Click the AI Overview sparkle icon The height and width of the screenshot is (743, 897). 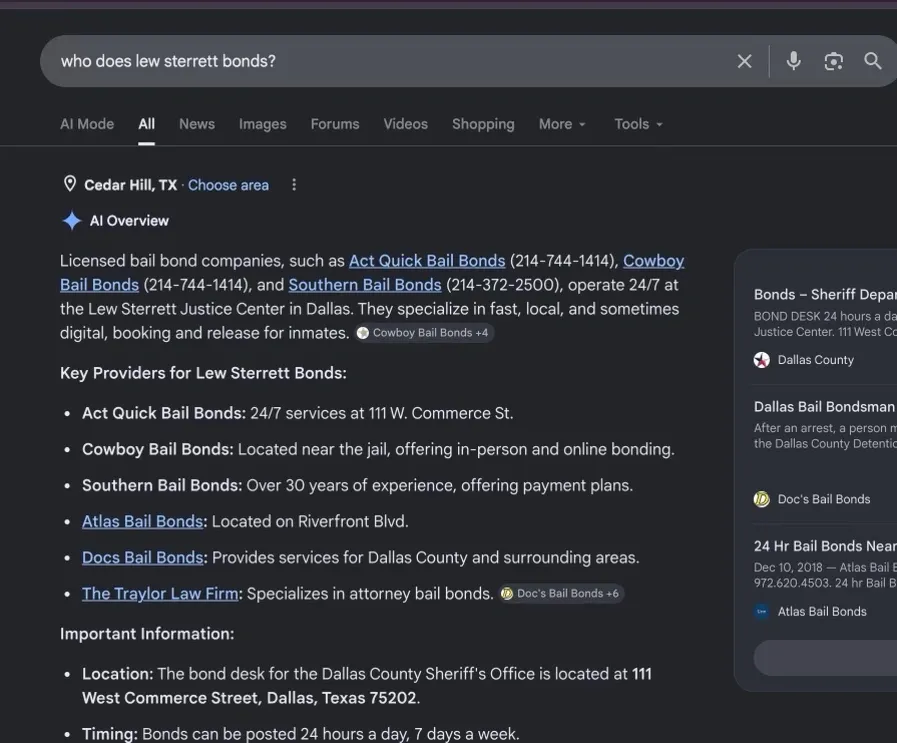[x=72, y=220]
